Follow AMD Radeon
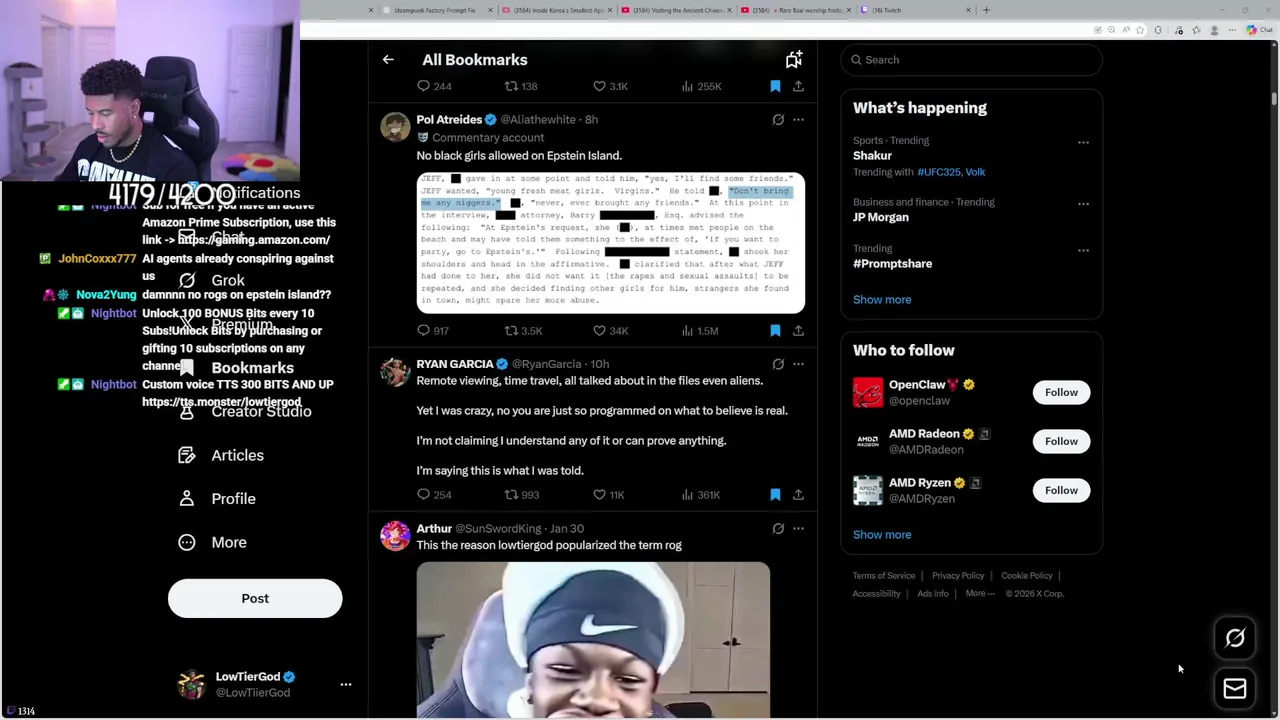 tap(1061, 441)
